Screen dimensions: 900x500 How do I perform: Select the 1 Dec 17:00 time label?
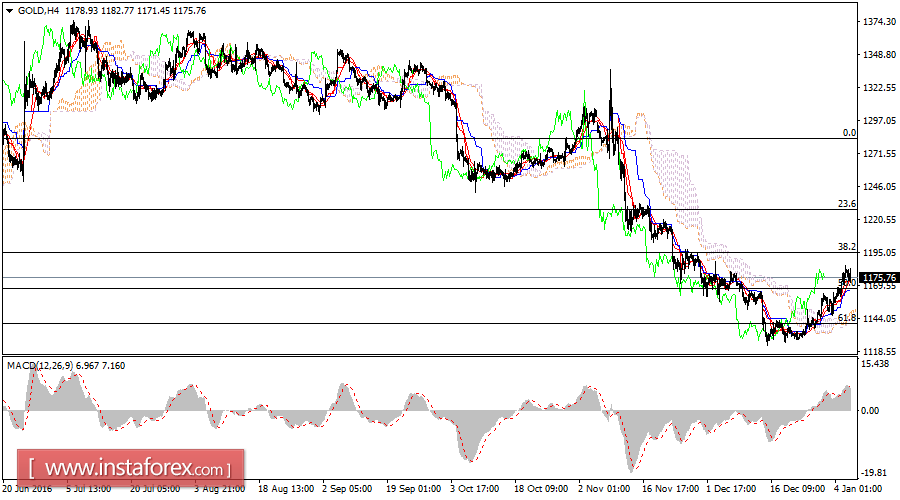coord(732,489)
